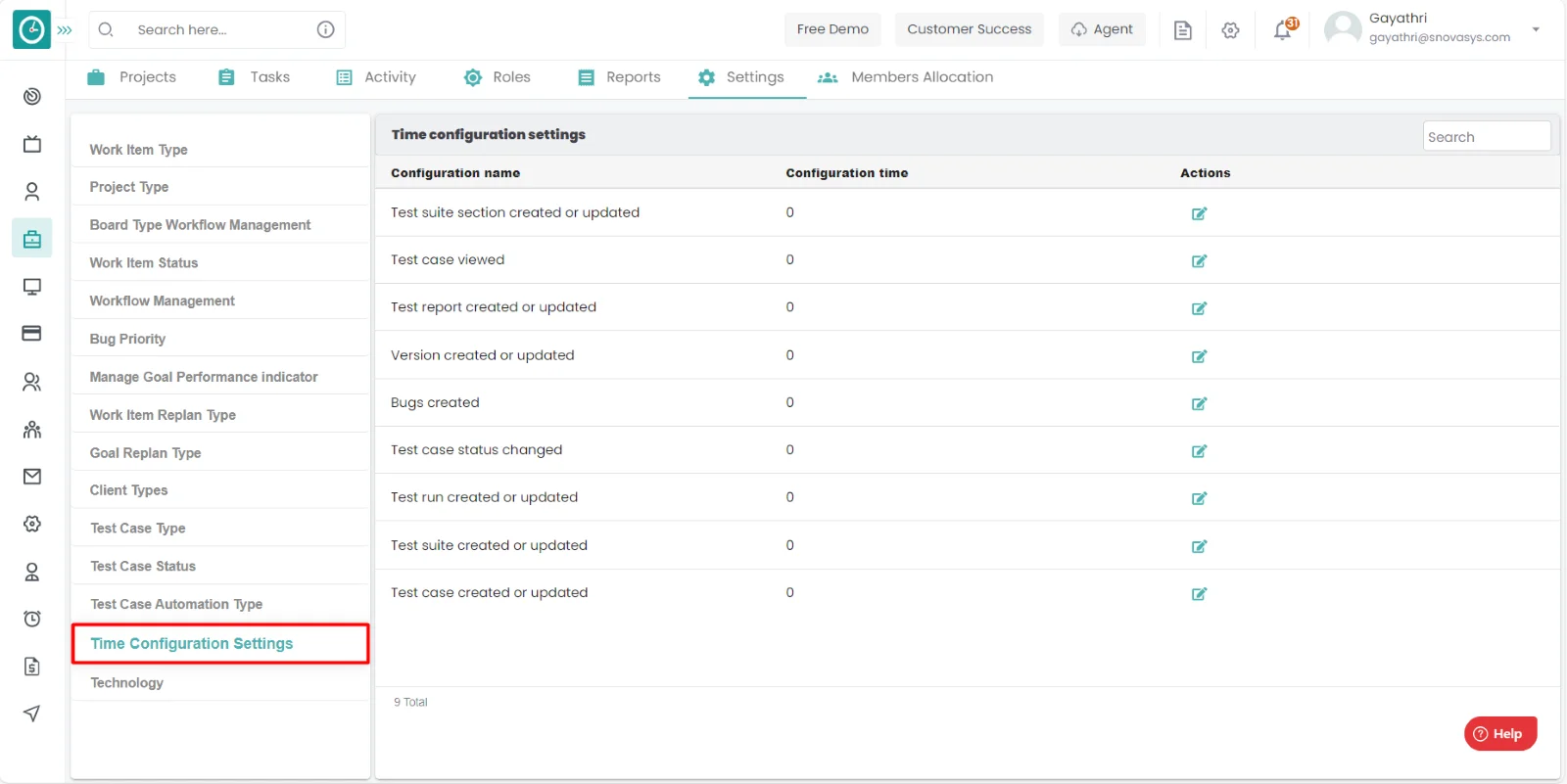Switch to the Reports tab
This screenshot has height=784, width=1567.
pos(619,77)
